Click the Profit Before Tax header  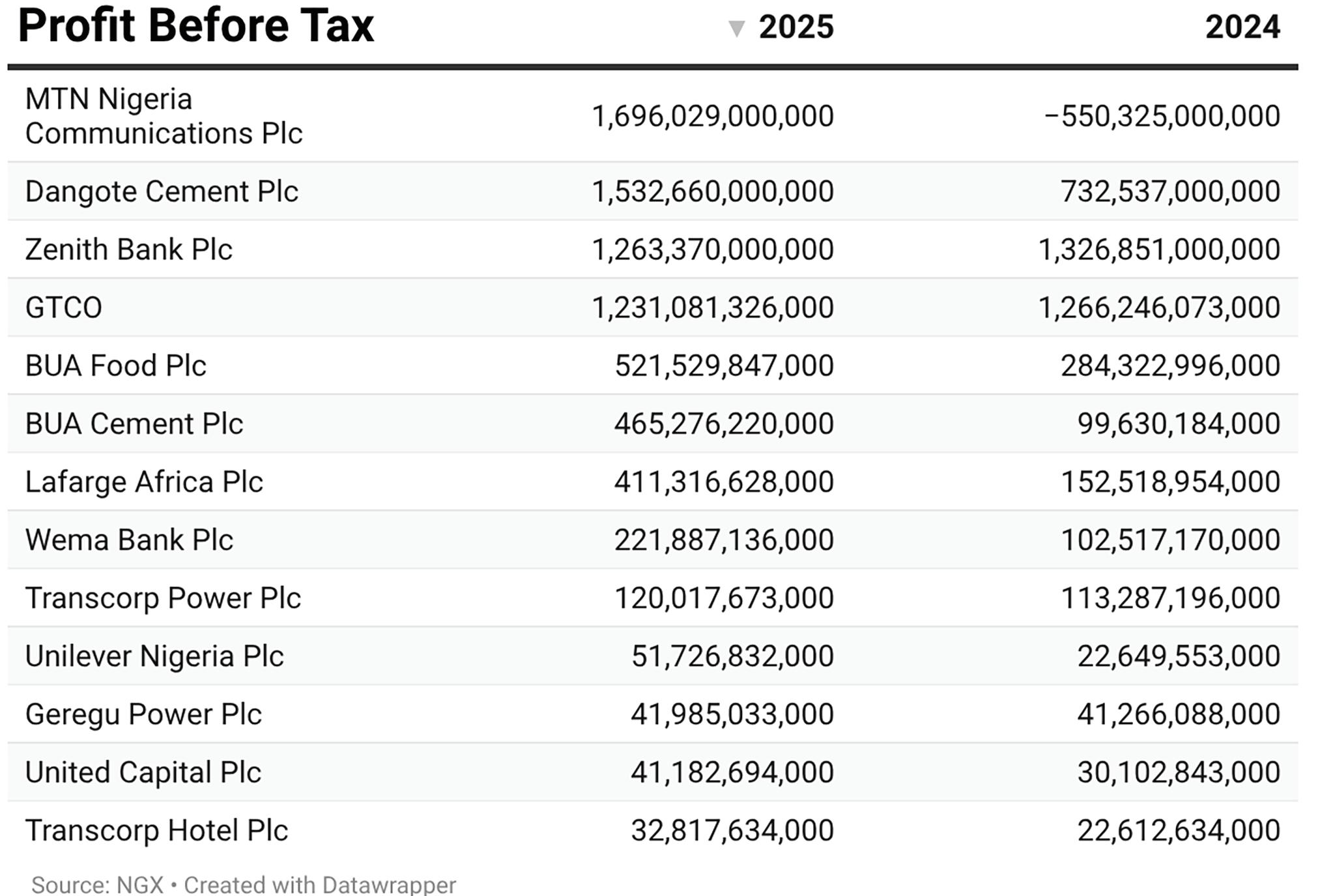coord(195,26)
